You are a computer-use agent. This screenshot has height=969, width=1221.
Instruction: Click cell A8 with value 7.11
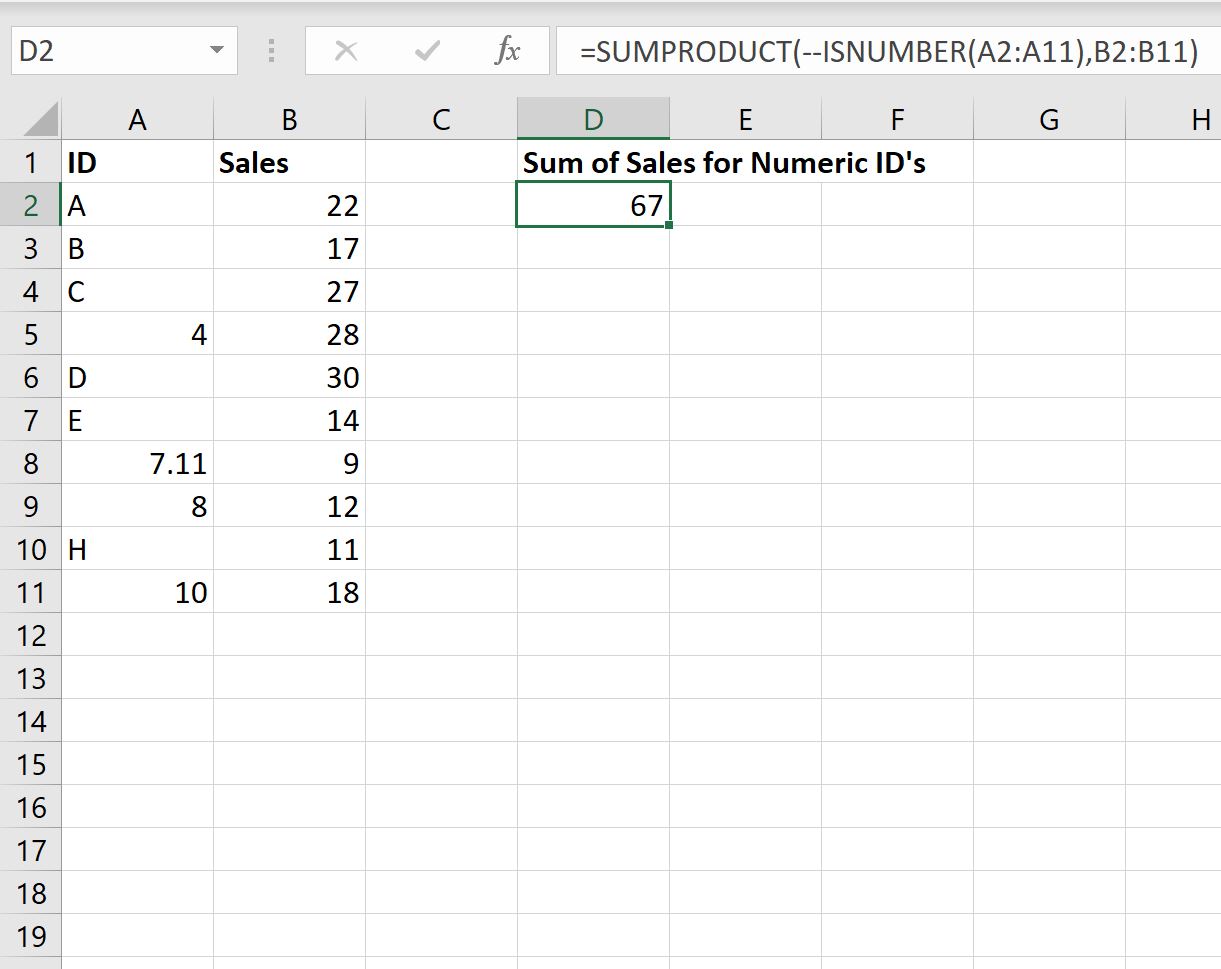click(138, 463)
